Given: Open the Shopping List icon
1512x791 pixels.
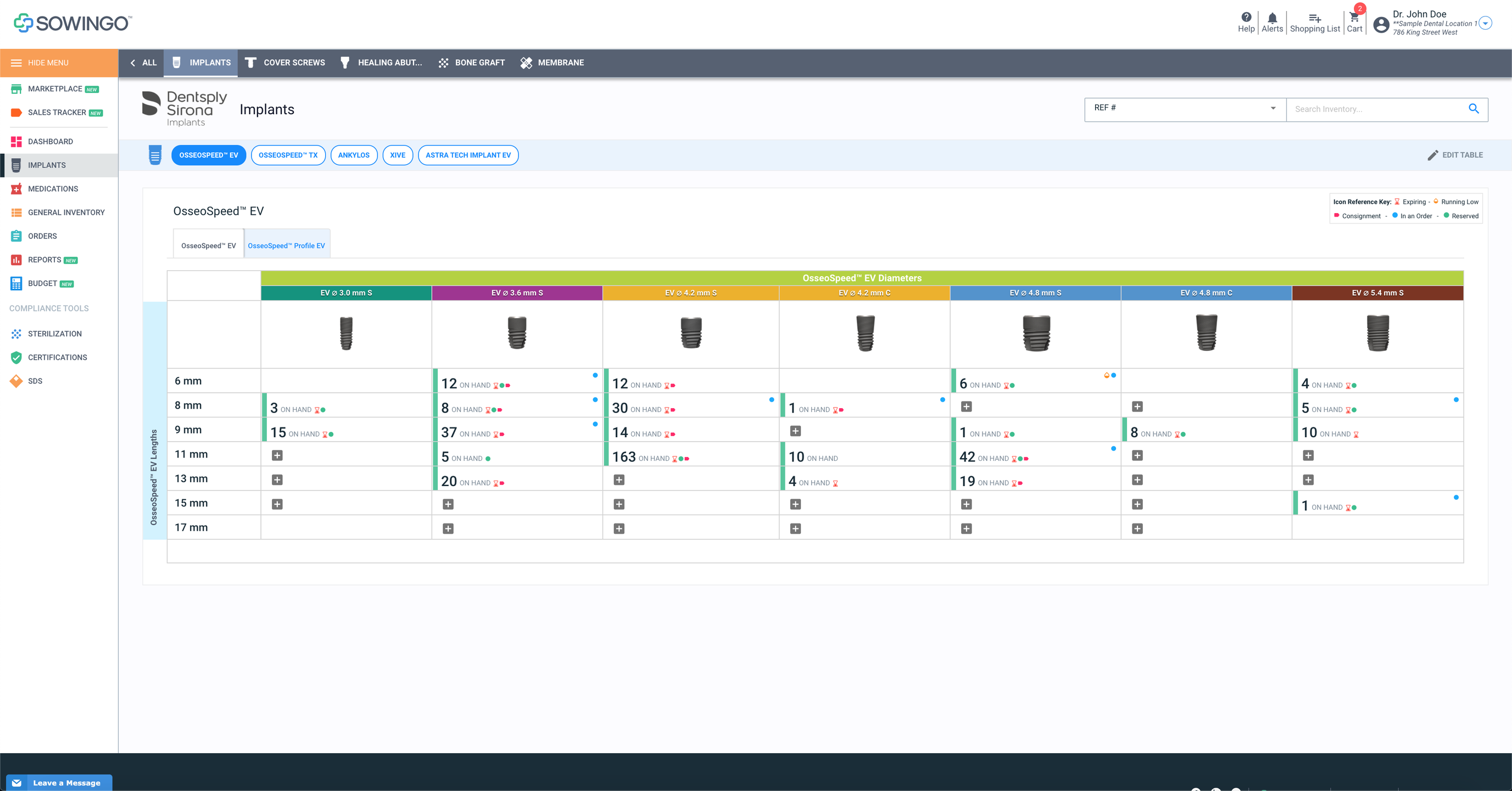Looking at the screenshot, I should click(1315, 23).
